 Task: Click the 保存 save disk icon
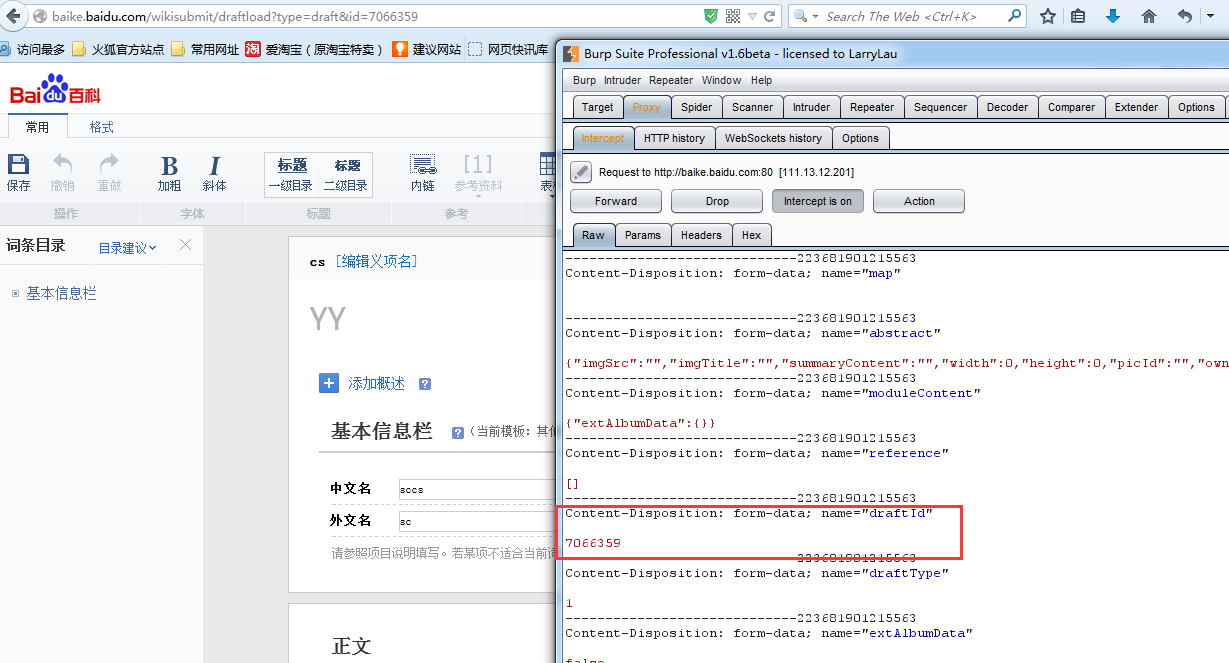pyautogui.click(x=18, y=172)
